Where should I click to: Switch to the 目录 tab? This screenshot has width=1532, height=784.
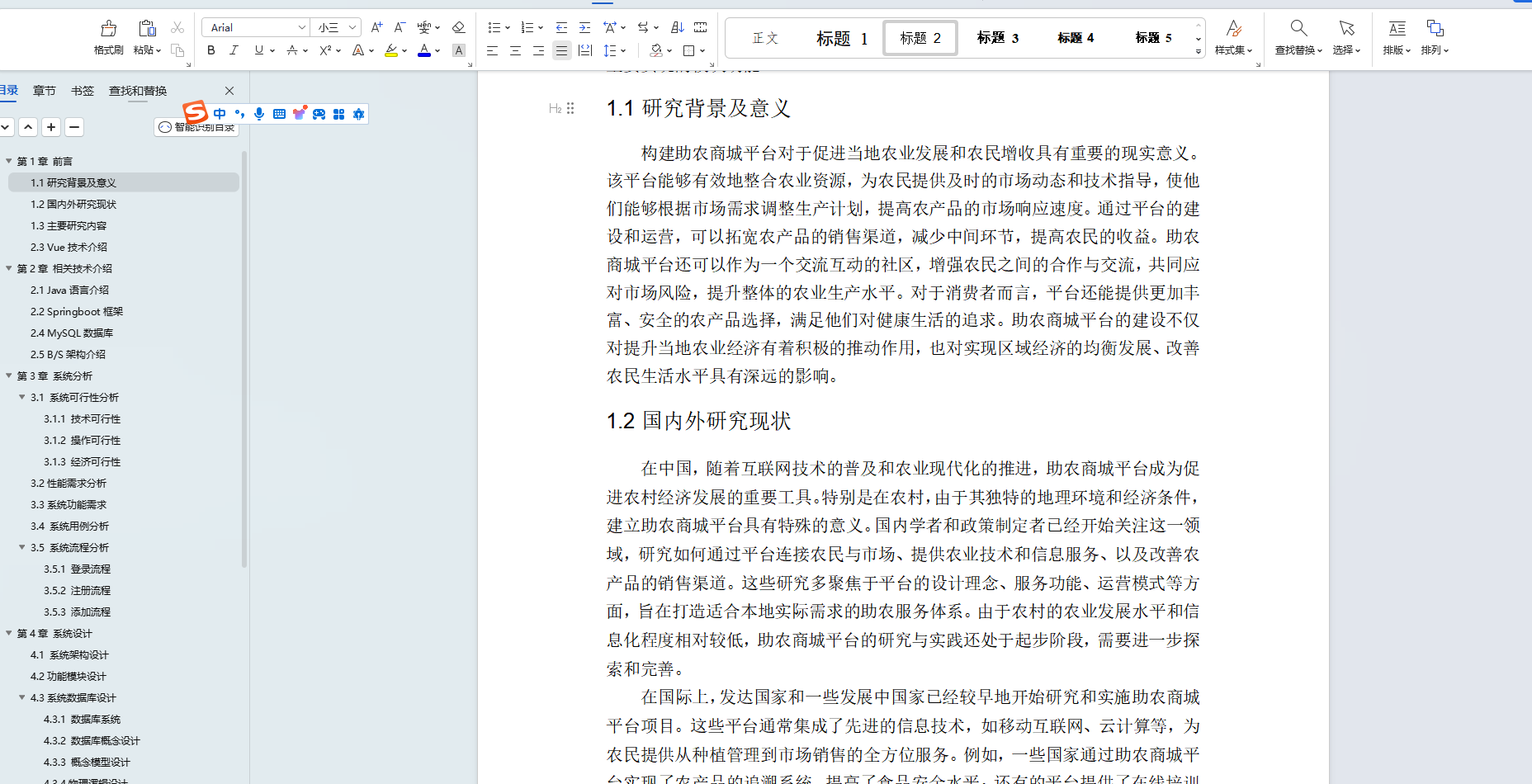coord(8,91)
